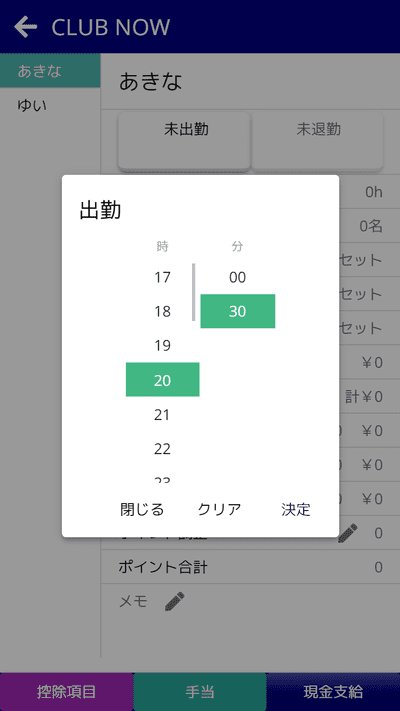Screen dimensions: 400x711
Task: Open the 手当 tab
Action: 200,692
